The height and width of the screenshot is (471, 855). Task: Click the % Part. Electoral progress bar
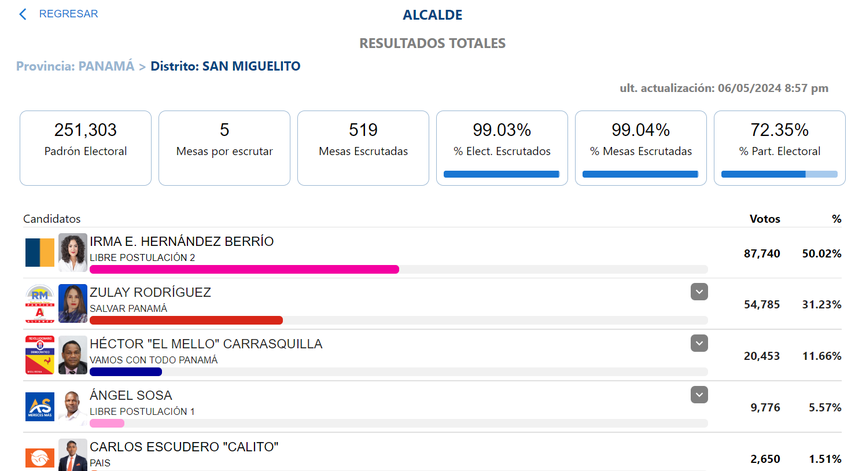[x=779, y=174]
